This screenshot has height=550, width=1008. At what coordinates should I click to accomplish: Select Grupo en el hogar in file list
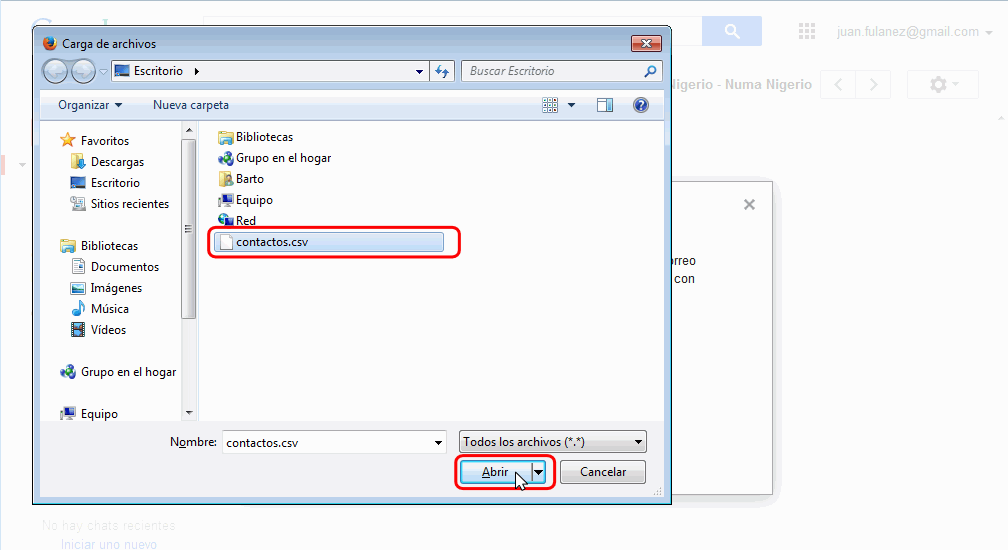tap(275, 158)
